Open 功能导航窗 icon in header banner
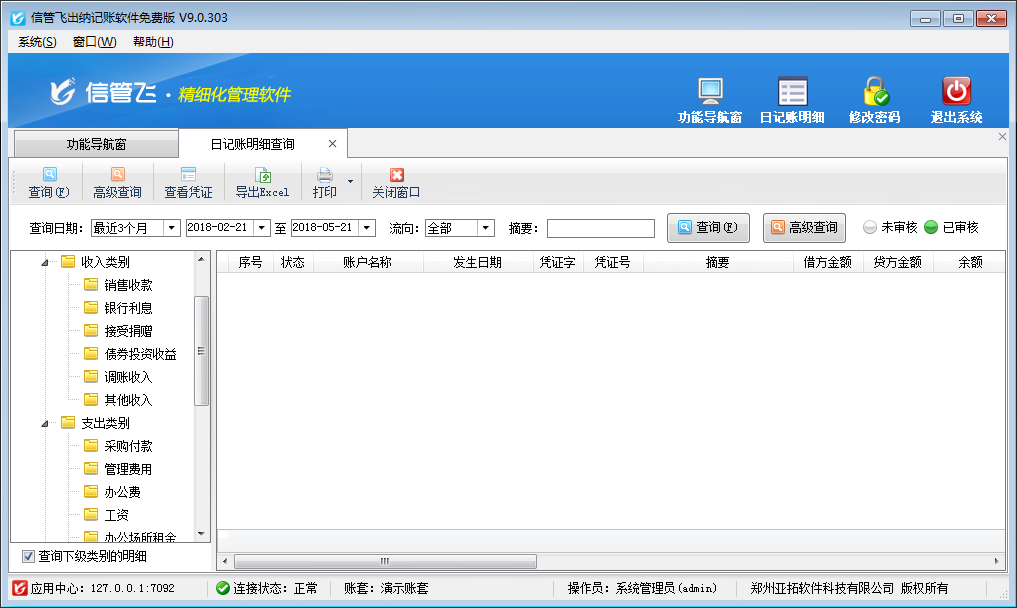The width and height of the screenshot is (1017, 608). (x=710, y=92)
